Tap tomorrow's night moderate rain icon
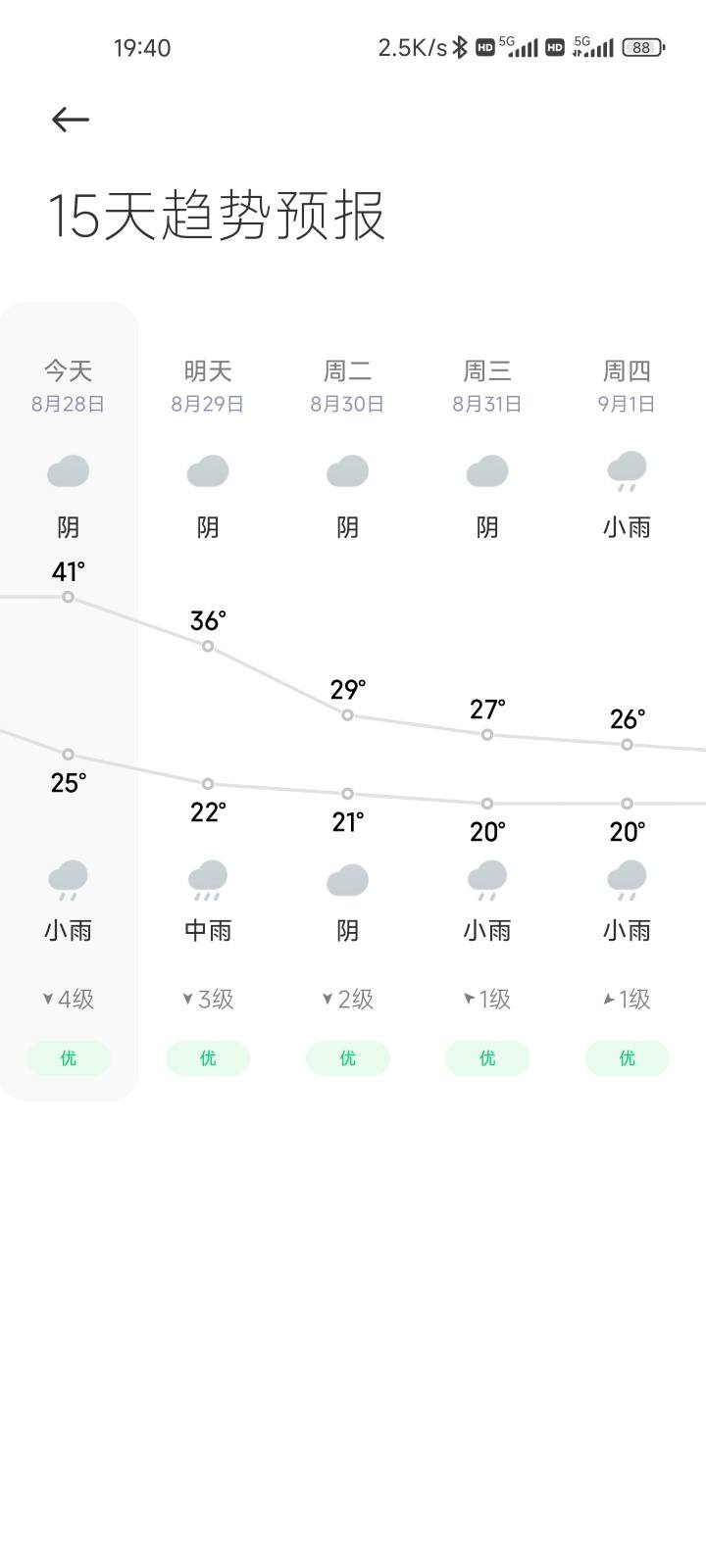706x1568 pixels. 208,880
